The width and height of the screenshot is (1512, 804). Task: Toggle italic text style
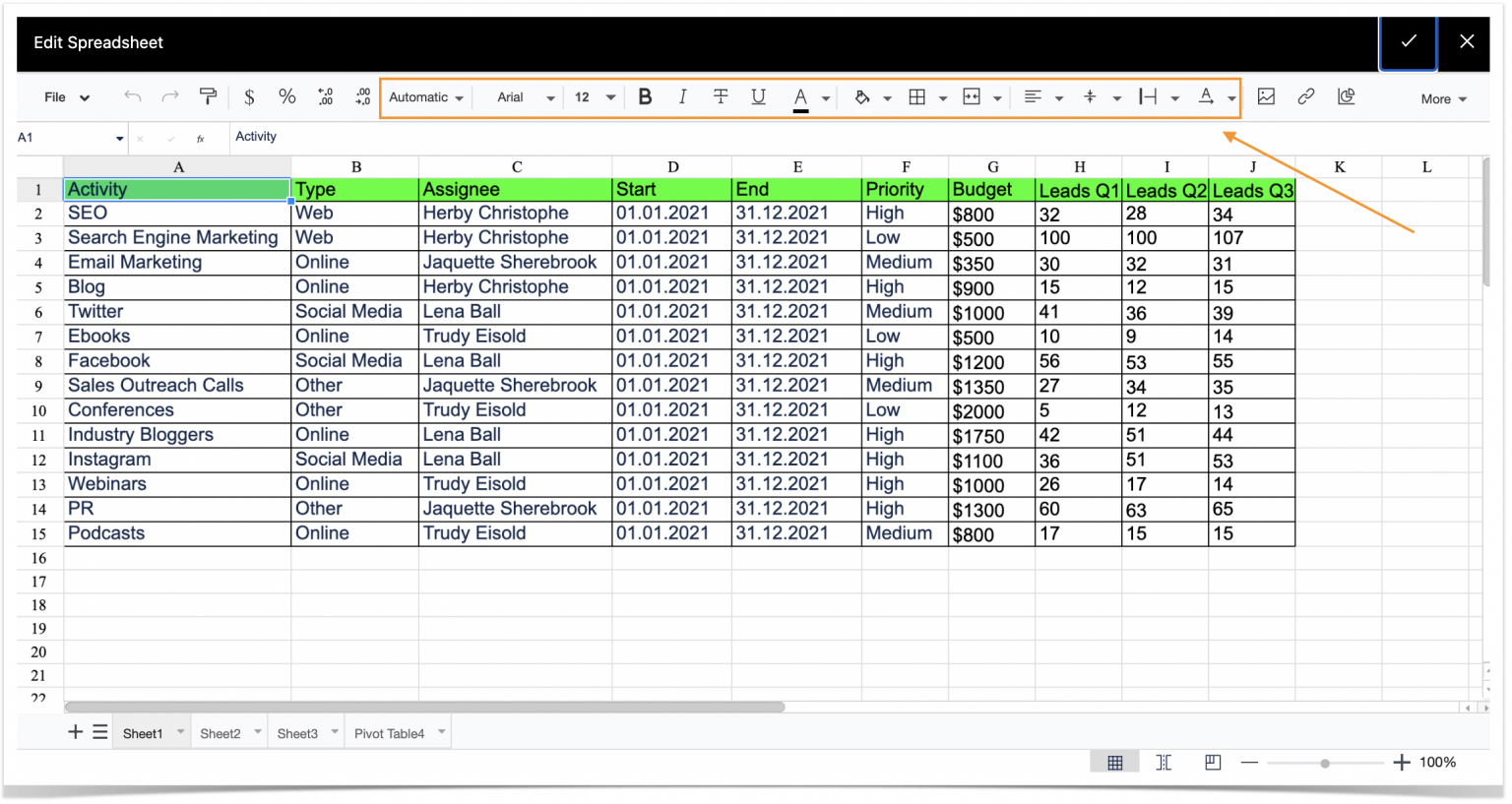point(682,96)
